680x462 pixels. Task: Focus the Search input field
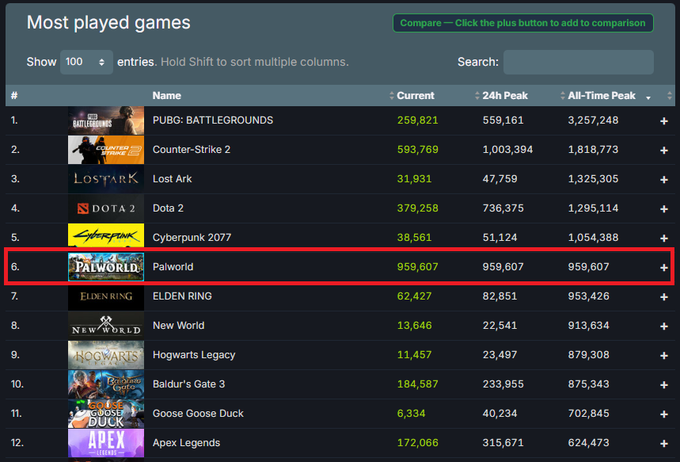click(578, 62)
